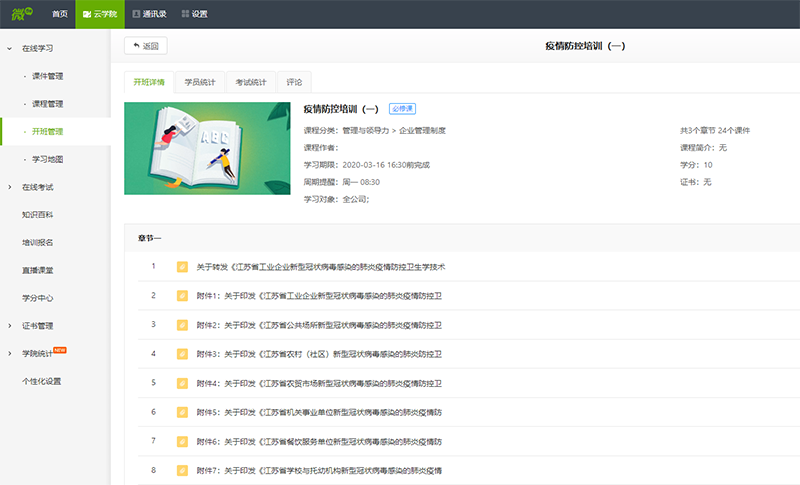This screenshot has width=800, height=485.
Task: Click the file icon of 附件1 row
Action: pos(182,296)
